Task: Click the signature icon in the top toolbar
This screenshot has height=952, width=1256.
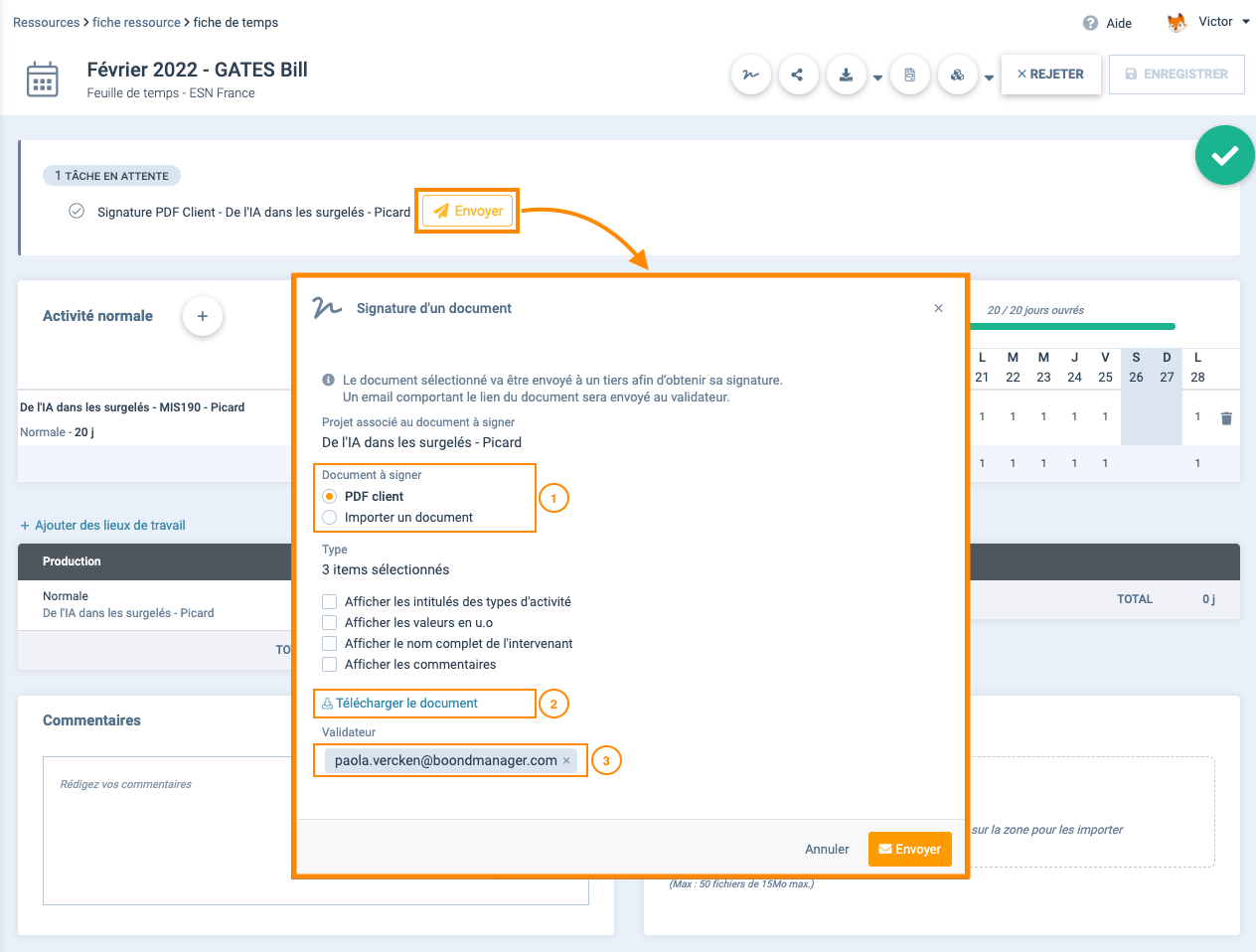Action: pyautogui.click(x=751, y=75)
